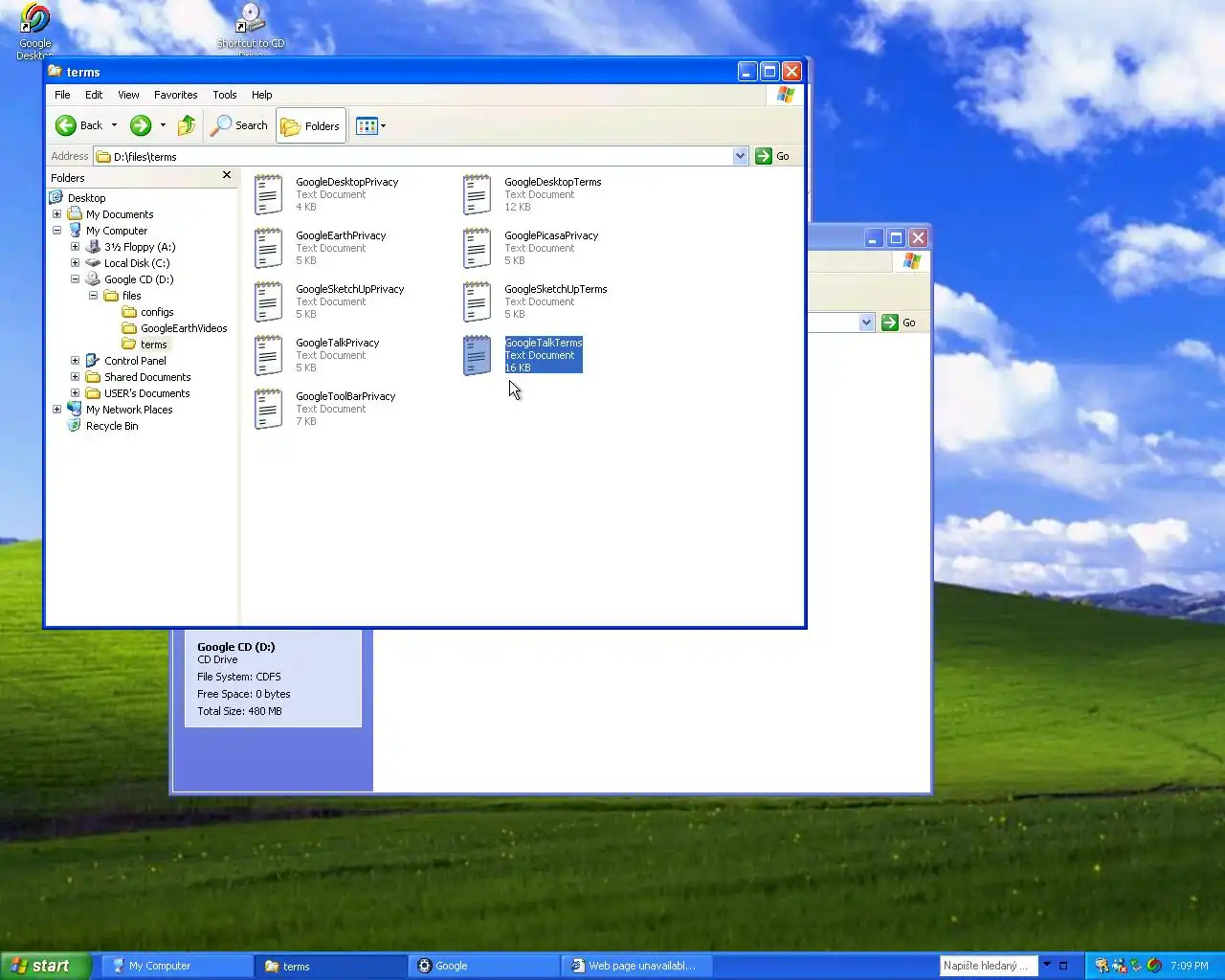
Task: Select configs folder in tree
Action: (157, 312)
